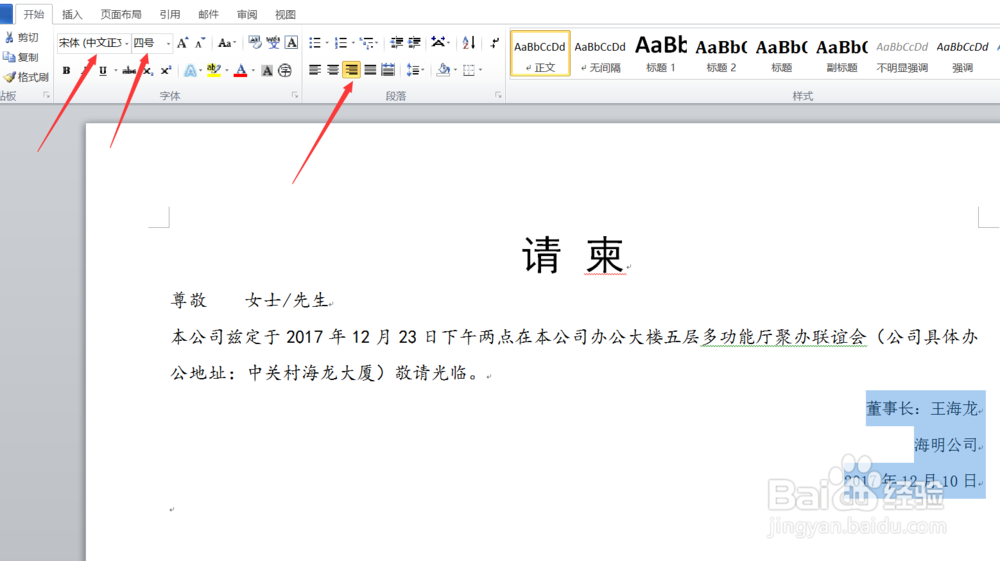1000x561 pixels.
Task: Open the font name dropdown (宋体)
Action: tap(126, 43)
